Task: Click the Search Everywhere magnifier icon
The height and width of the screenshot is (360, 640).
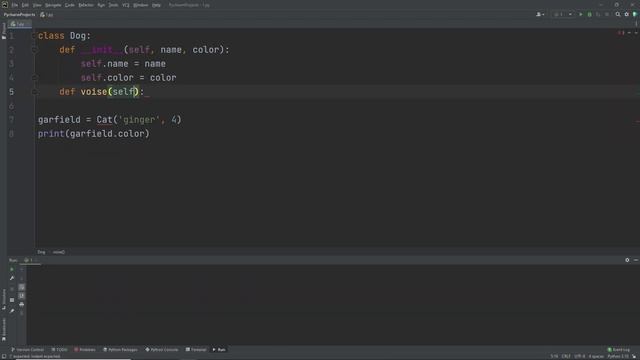Action: [x=618, y=15]
